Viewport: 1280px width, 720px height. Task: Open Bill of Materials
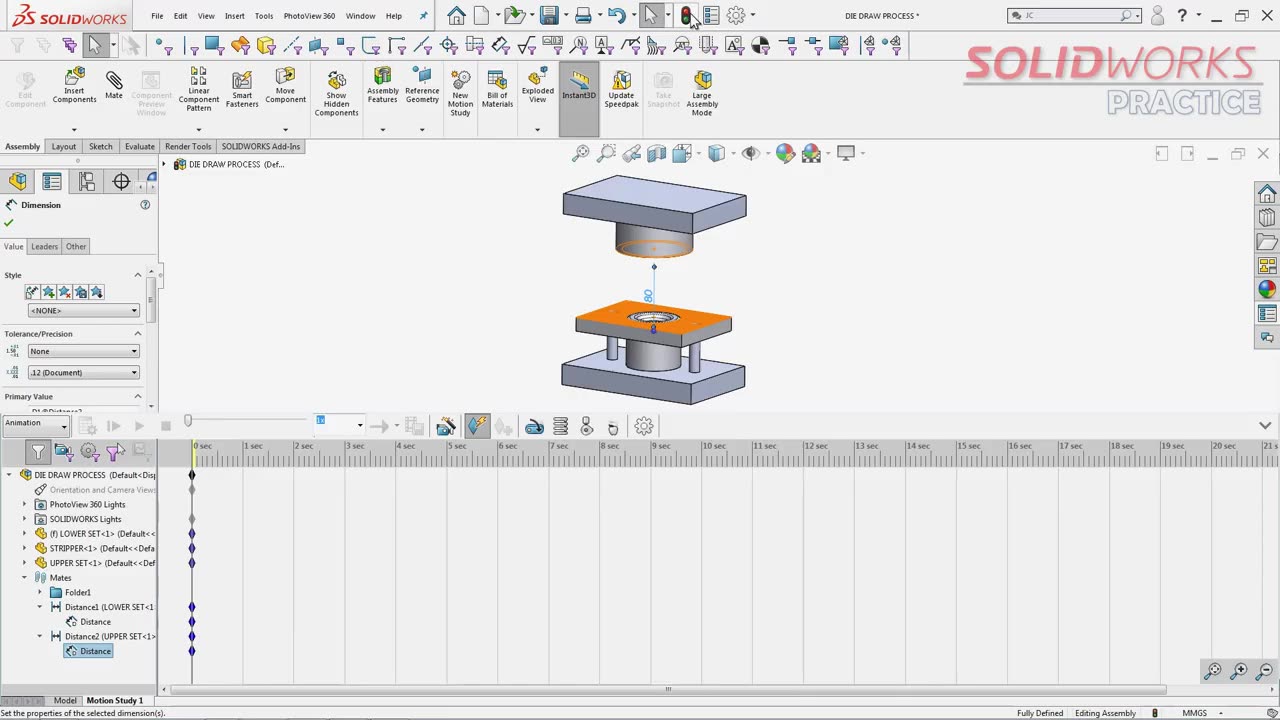click(497, 90)
